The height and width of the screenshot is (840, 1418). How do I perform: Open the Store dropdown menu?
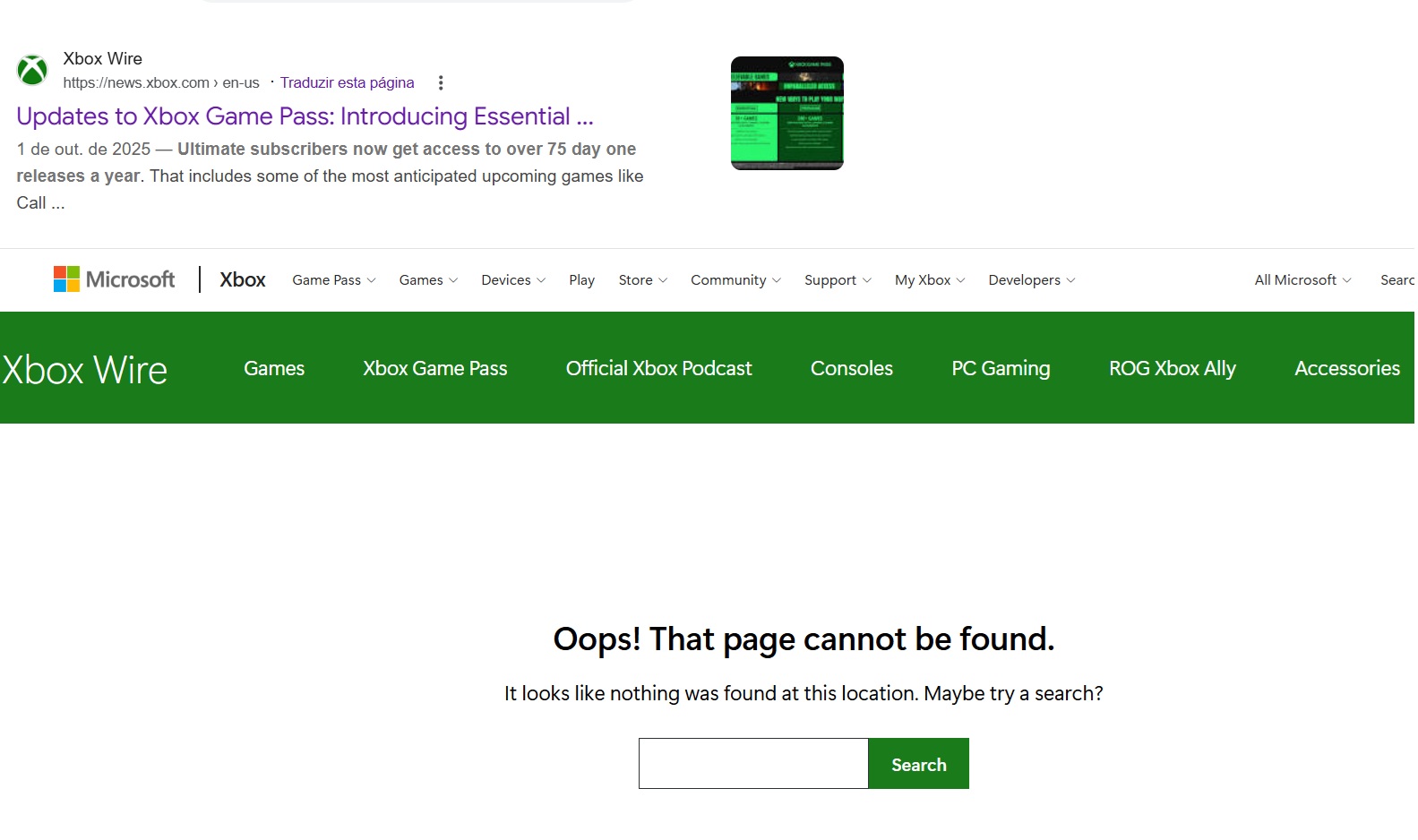(x=642, y=280)
